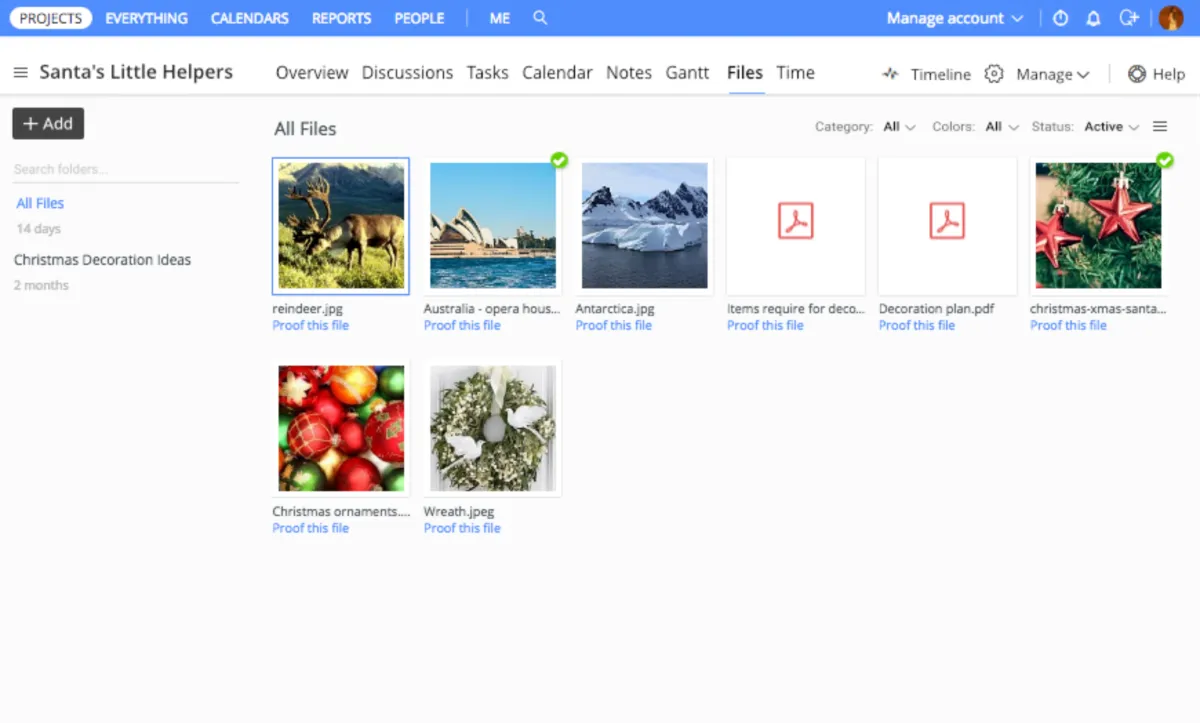This screenshot has height=723, width=1200.
Task: Open the user avatar profile picture
Action: coord(1171,18)
